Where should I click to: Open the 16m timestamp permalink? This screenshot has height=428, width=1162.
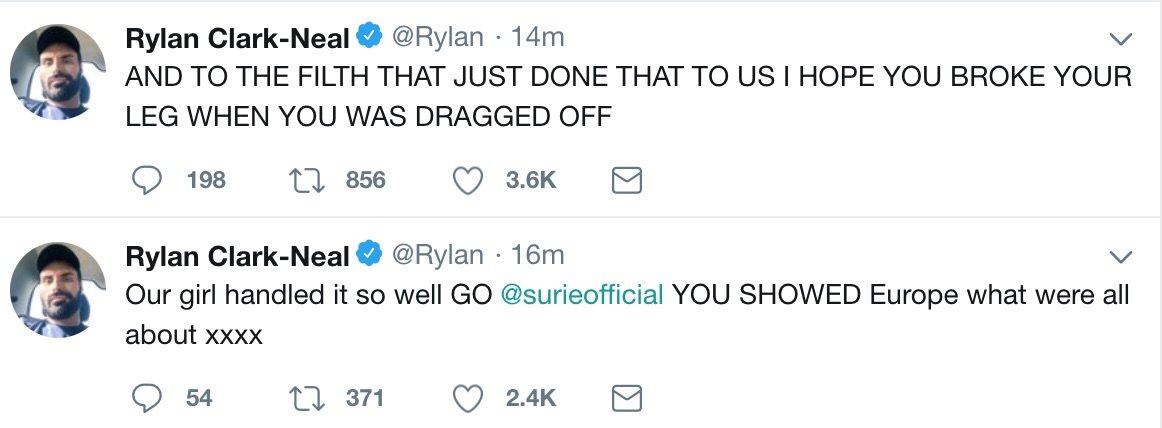538,256
